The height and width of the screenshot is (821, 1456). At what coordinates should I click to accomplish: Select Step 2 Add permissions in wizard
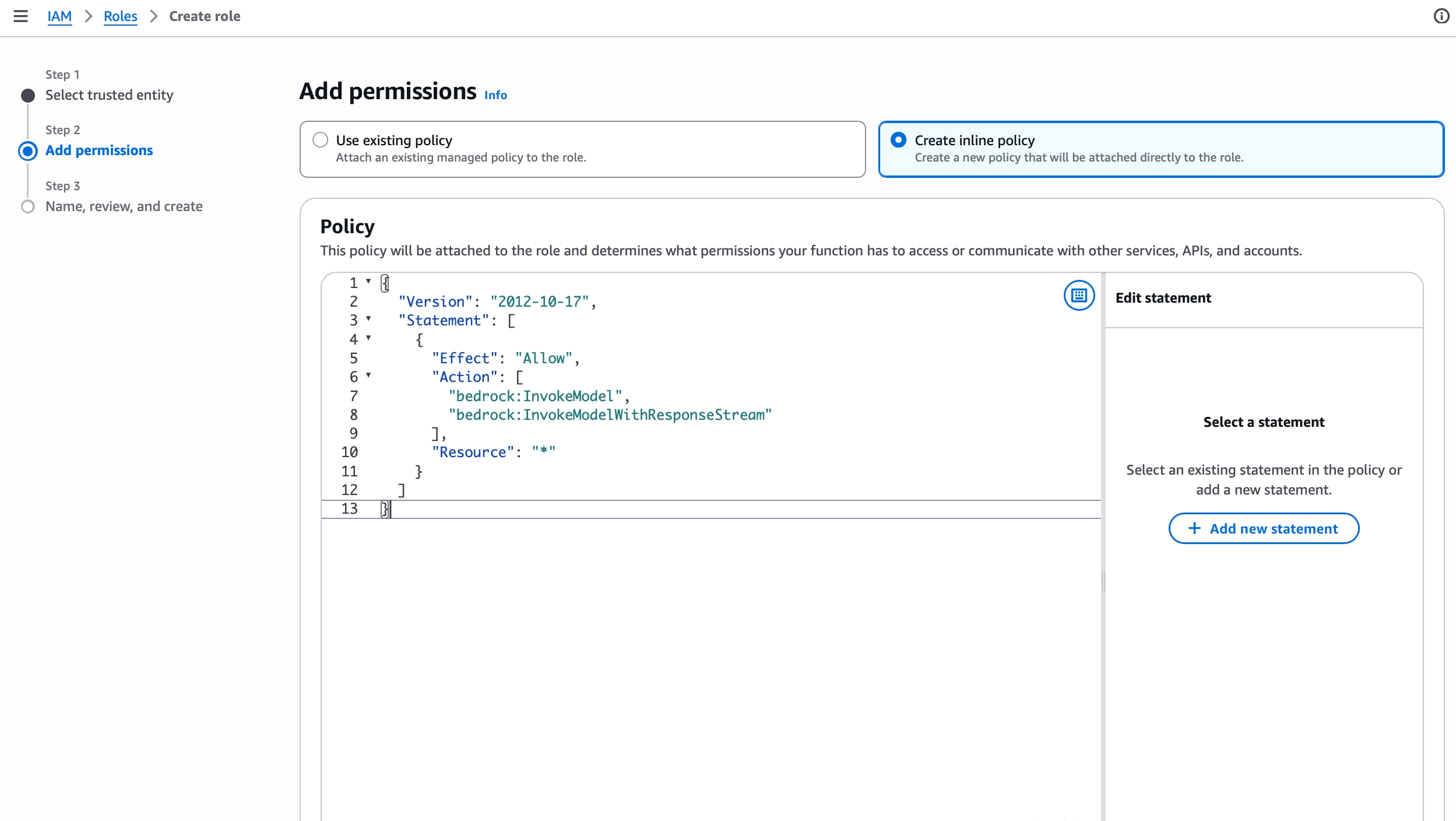coord(99,150)
